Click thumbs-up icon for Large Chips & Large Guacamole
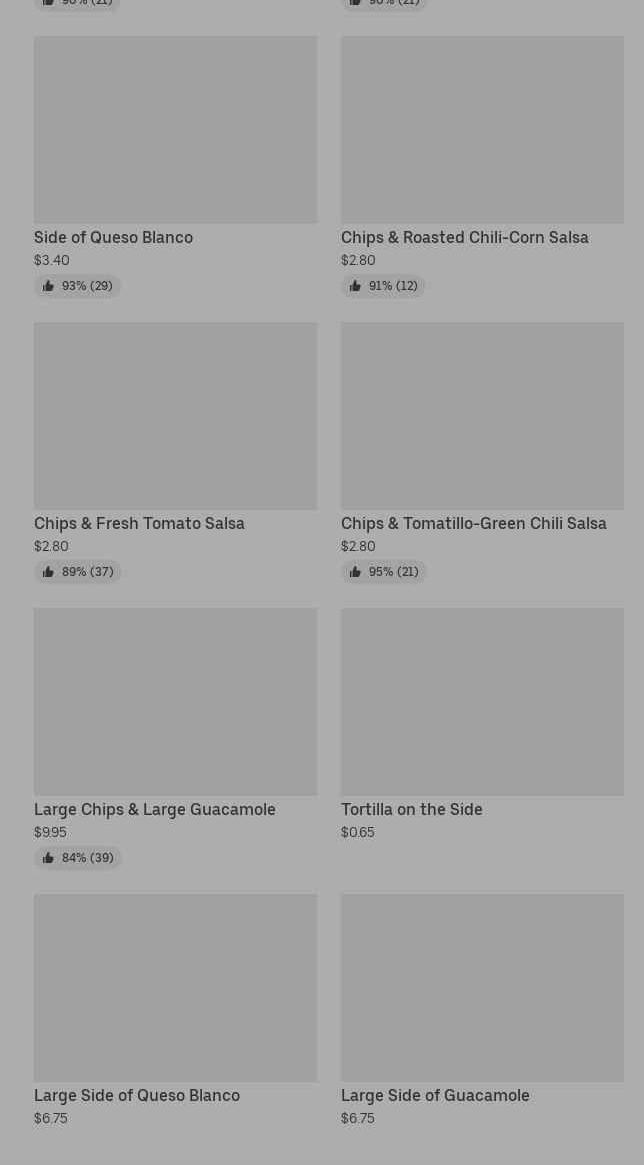The width and height of the screenshot is (644, 1165). (48, 858)
